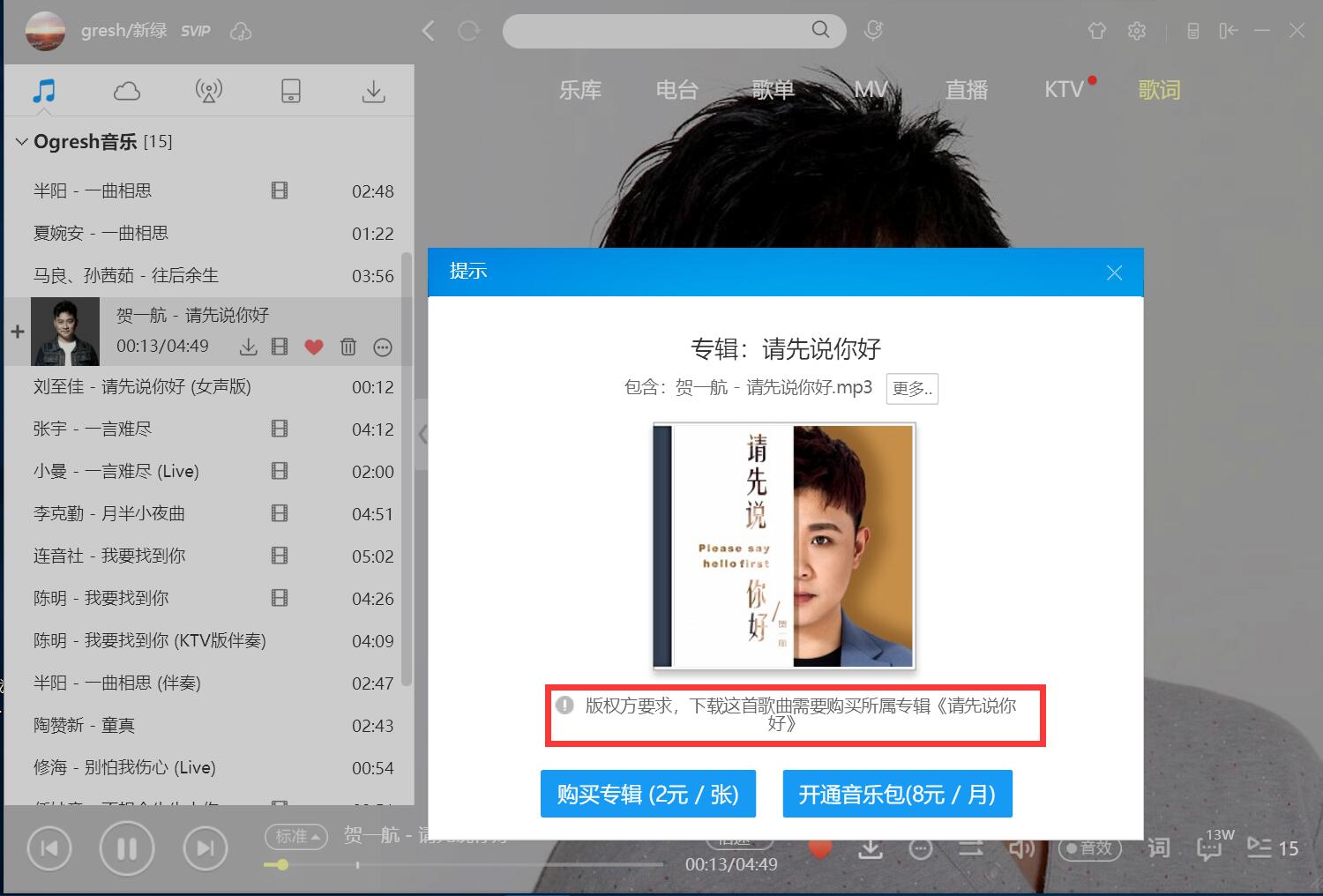Open MV icon in 贺一航 - 请先说你好 row

point(280,347)
